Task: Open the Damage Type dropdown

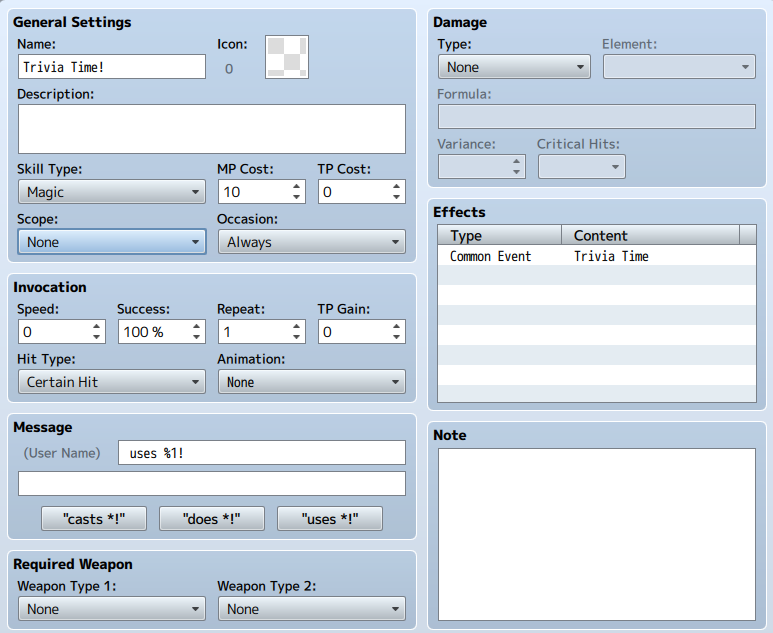Action: coord(514,67)
